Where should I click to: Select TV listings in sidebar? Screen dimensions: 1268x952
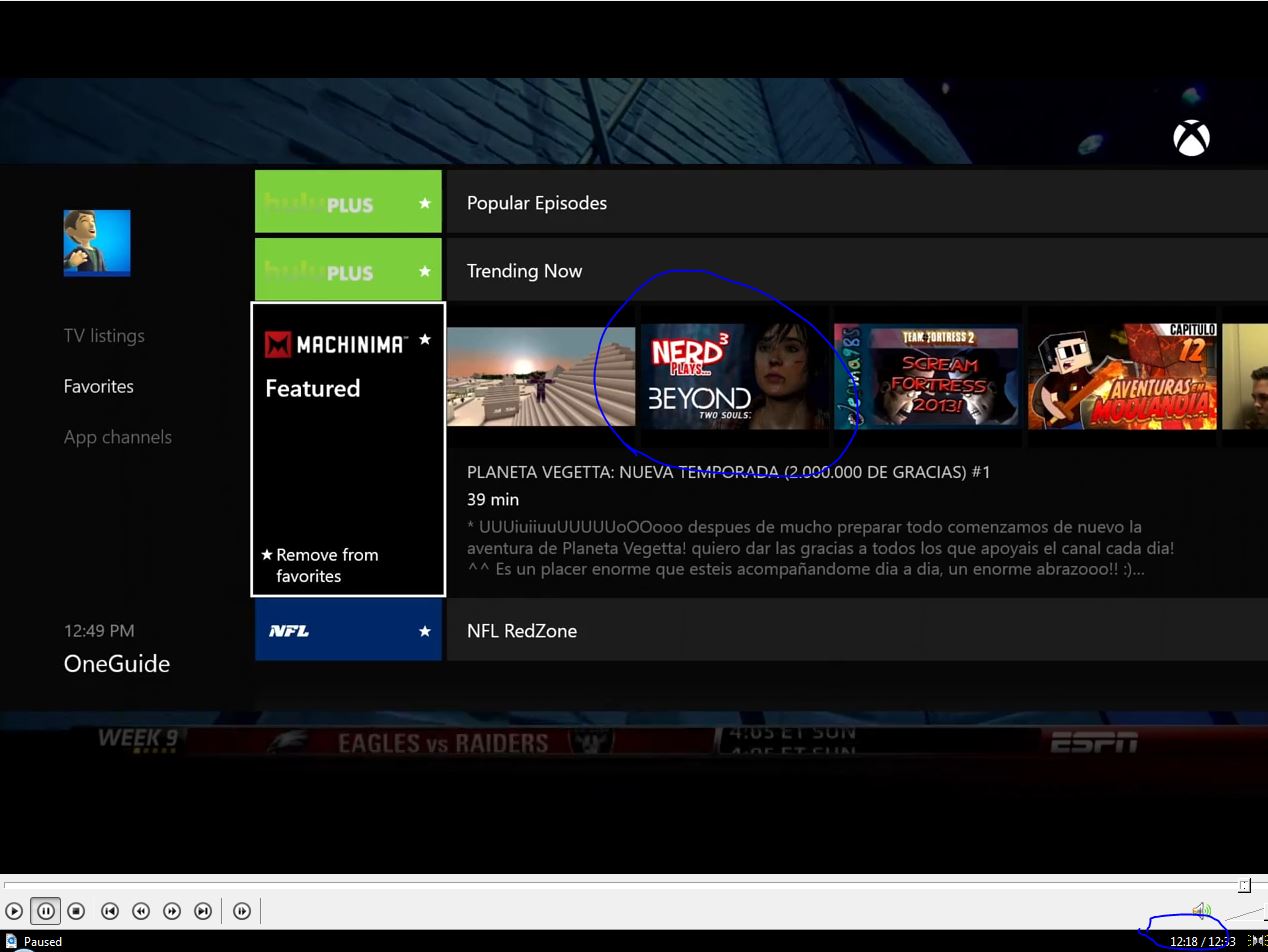point(104,336)
